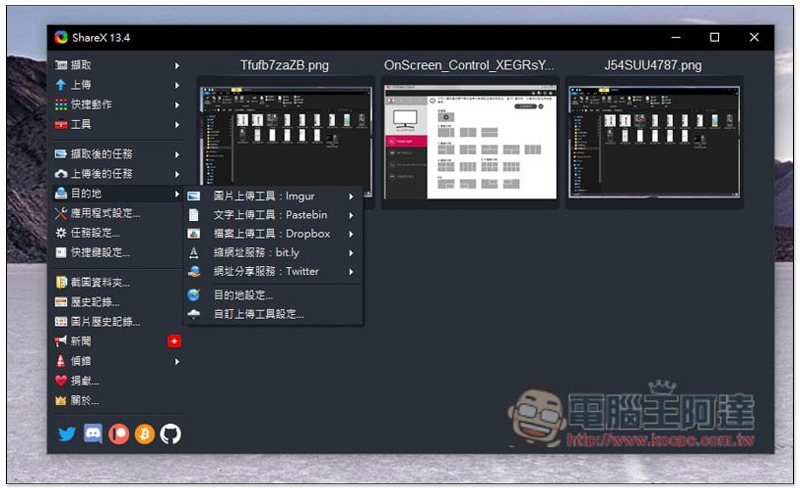
Task: Click the 應用程式設定 wrench icon
Action: click(61, 213)
